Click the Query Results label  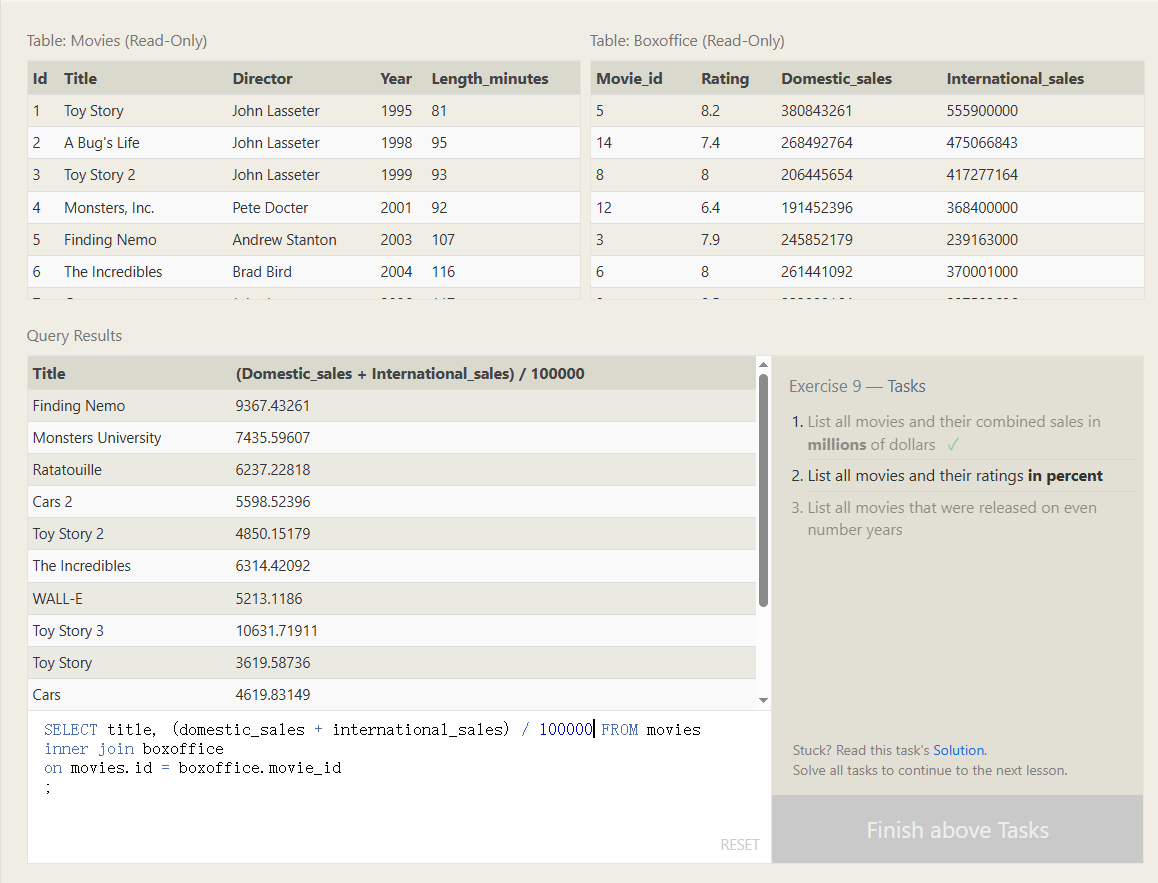[x=75, y=336]
